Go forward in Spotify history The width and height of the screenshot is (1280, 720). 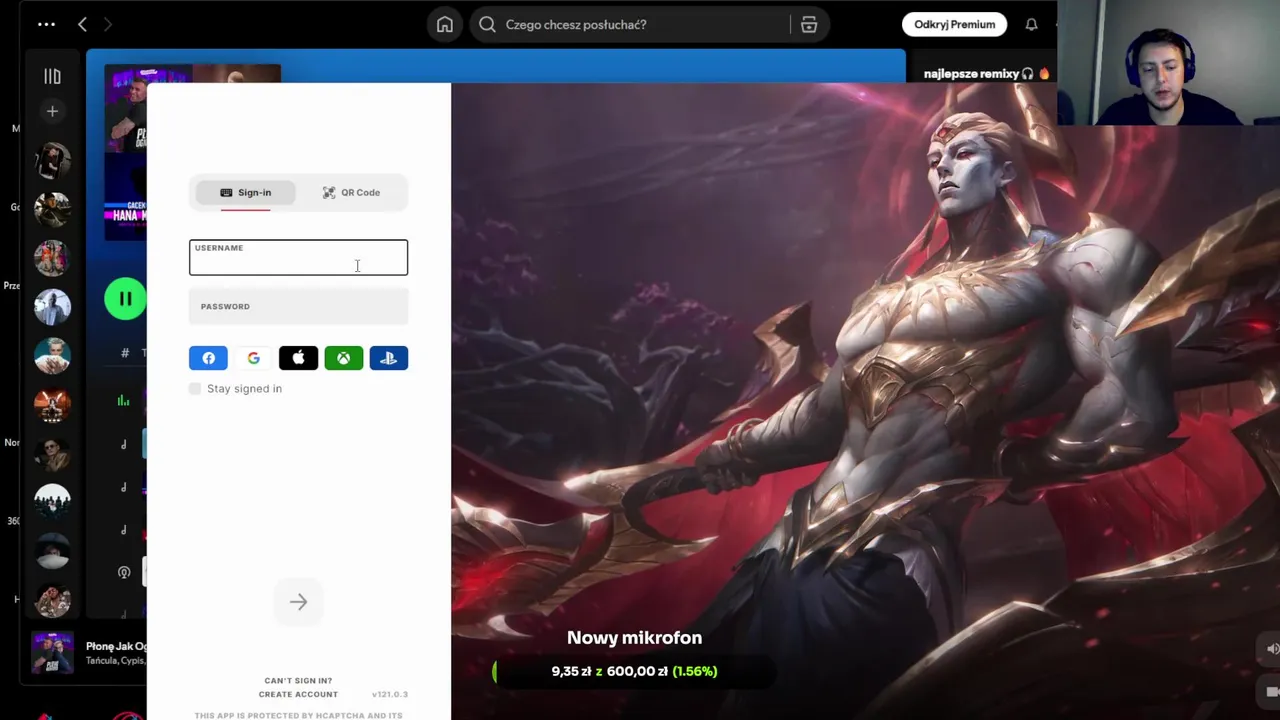coord(108,24)
